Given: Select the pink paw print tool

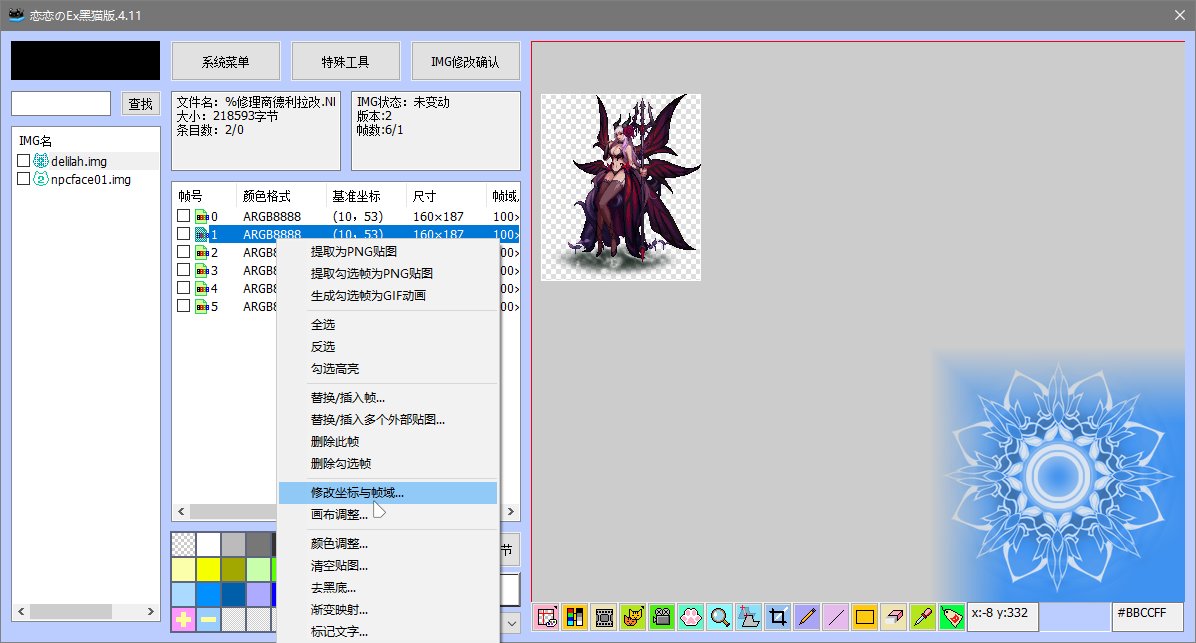Looking at the screenshot, I should coord(691,616).
